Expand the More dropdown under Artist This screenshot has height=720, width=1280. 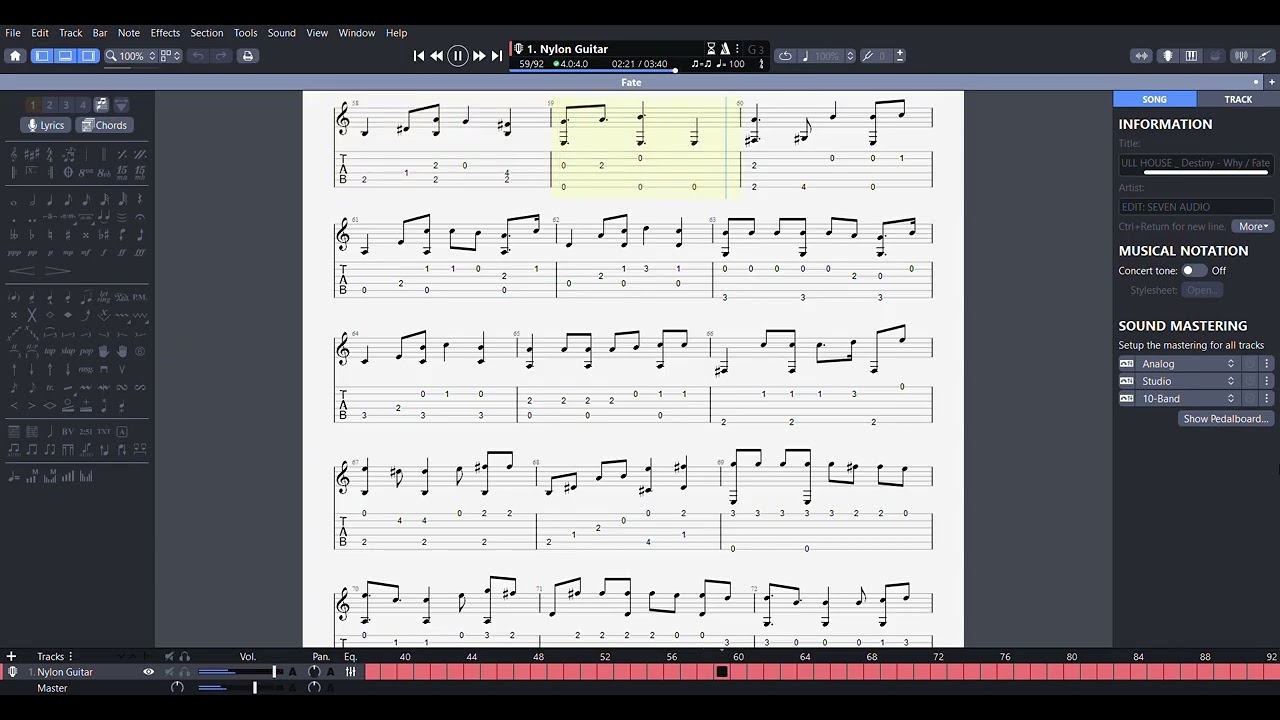point(1254,226)
